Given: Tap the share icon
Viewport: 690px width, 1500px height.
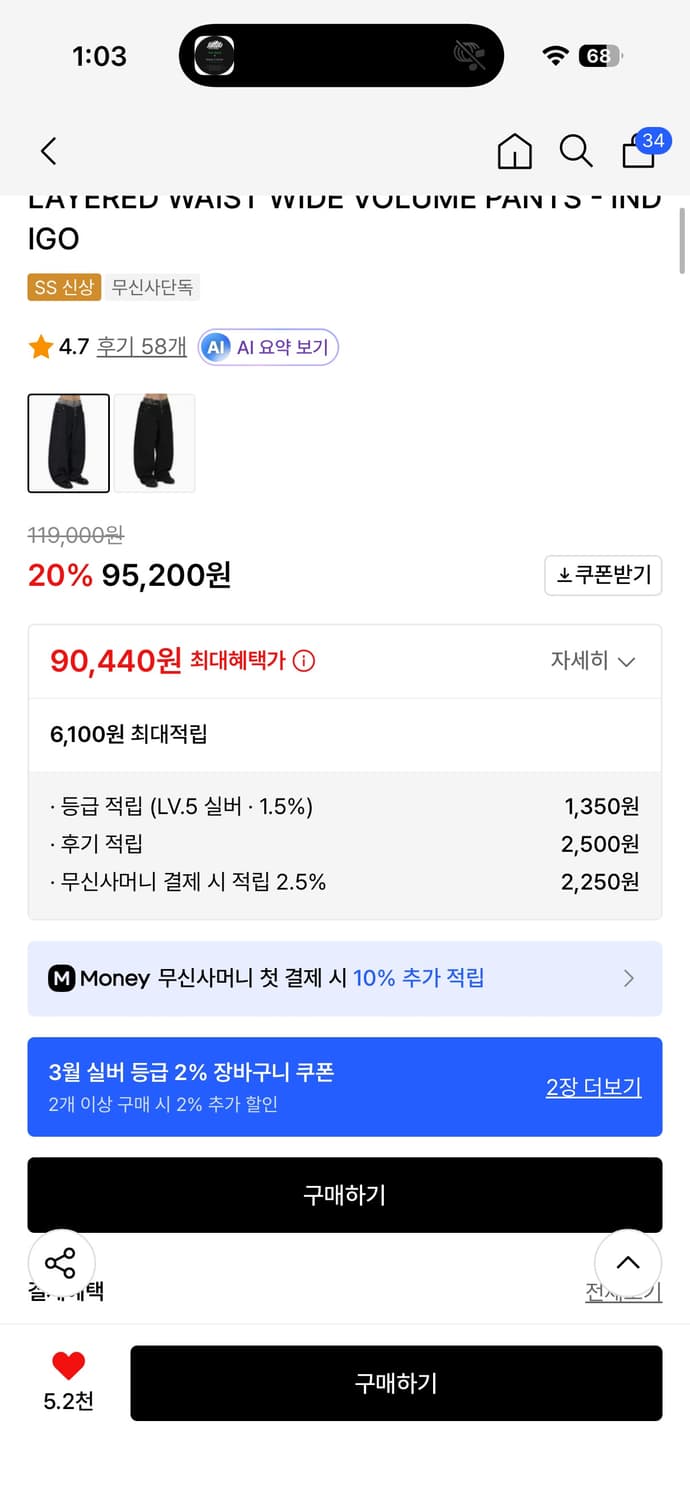Looking at the screenshot, I should [62, 1263].
